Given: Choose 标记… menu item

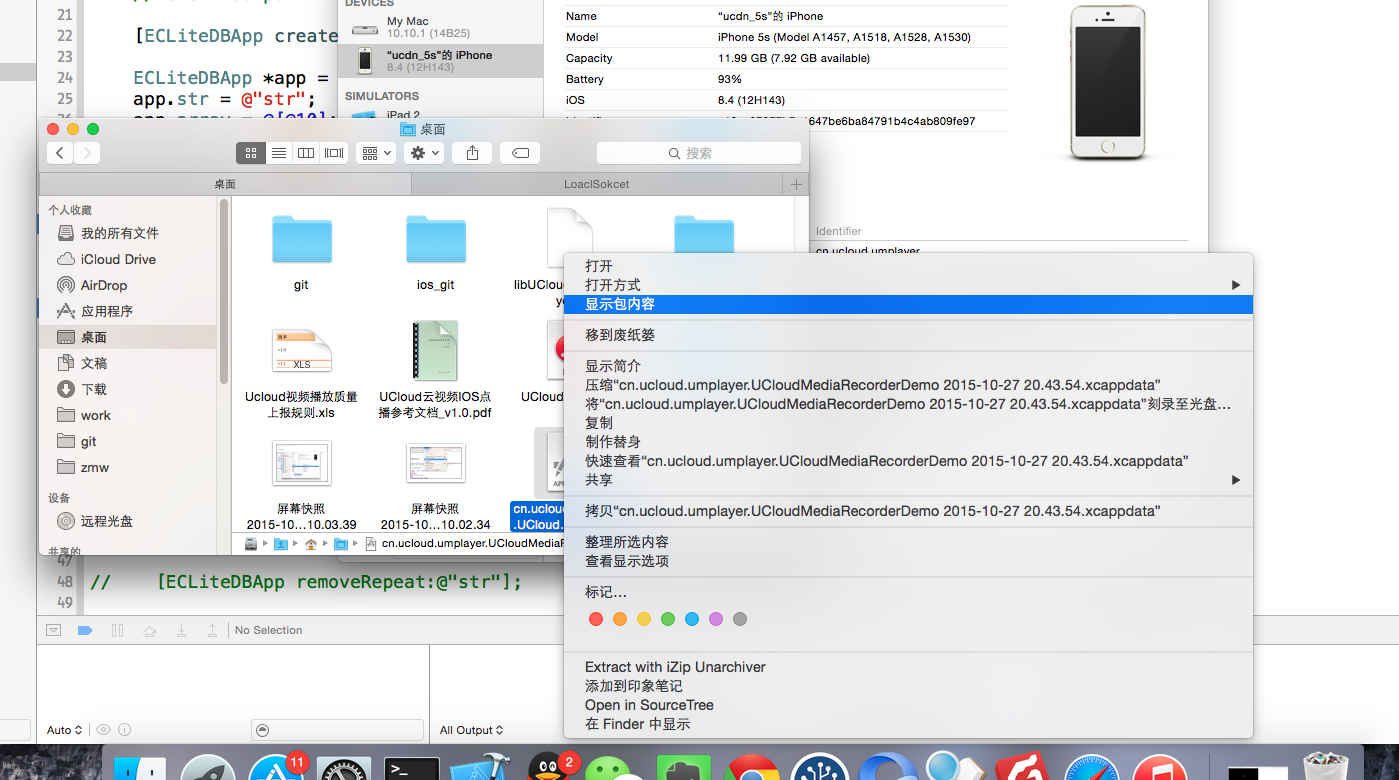Looking at the screenshot, I should coord(606,592).
